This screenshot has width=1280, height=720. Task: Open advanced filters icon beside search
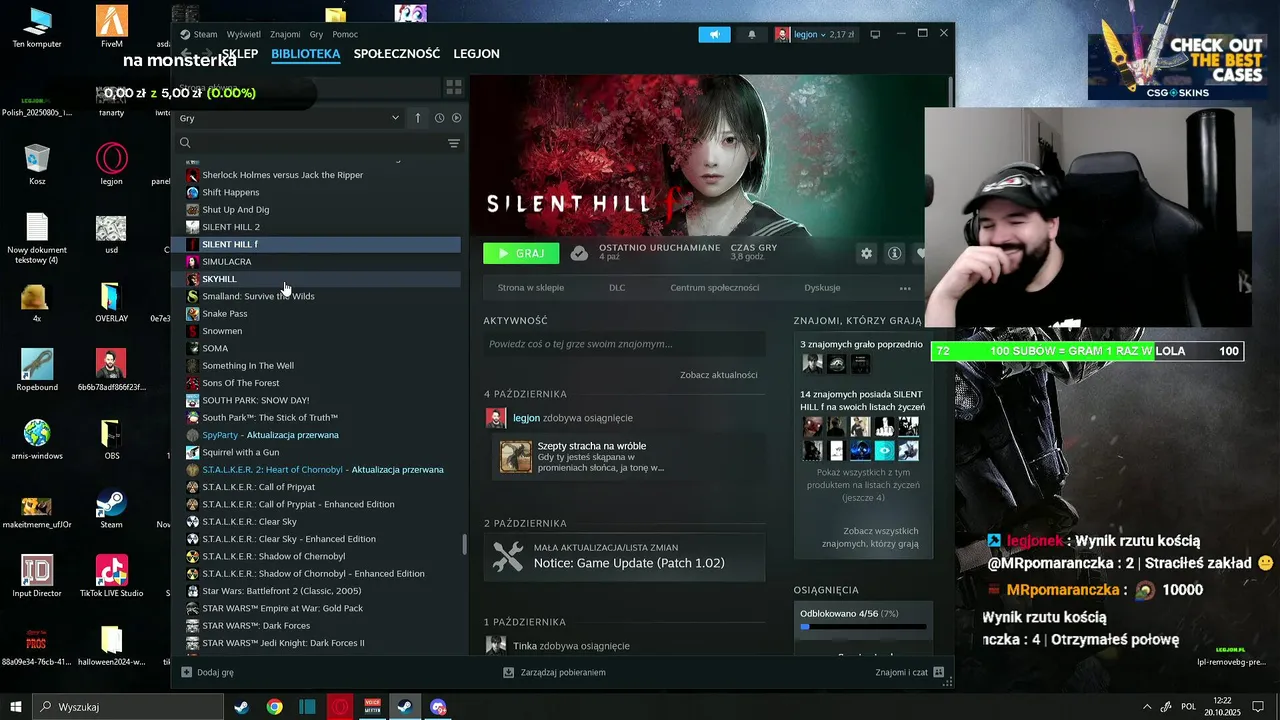click(453, 143)
